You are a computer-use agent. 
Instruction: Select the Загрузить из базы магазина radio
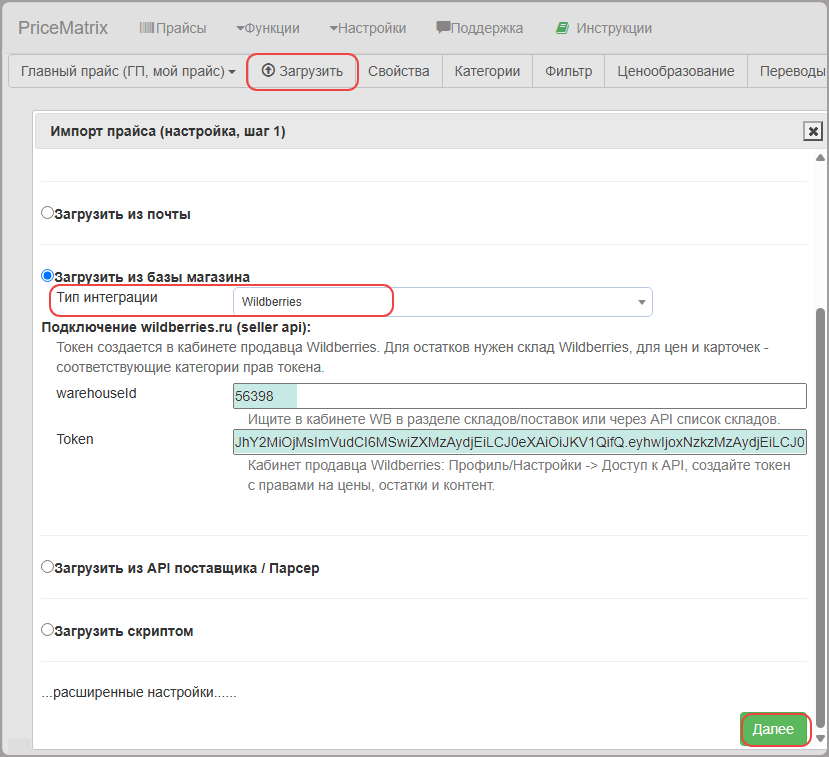pyautogui.click(x=48, y=275)
